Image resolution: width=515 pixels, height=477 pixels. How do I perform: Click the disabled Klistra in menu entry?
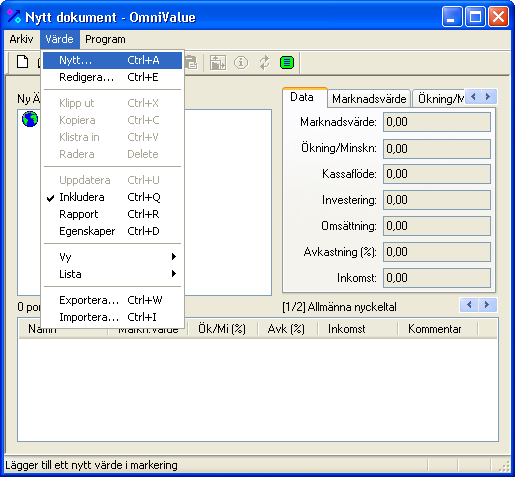[x=112, y=137]
